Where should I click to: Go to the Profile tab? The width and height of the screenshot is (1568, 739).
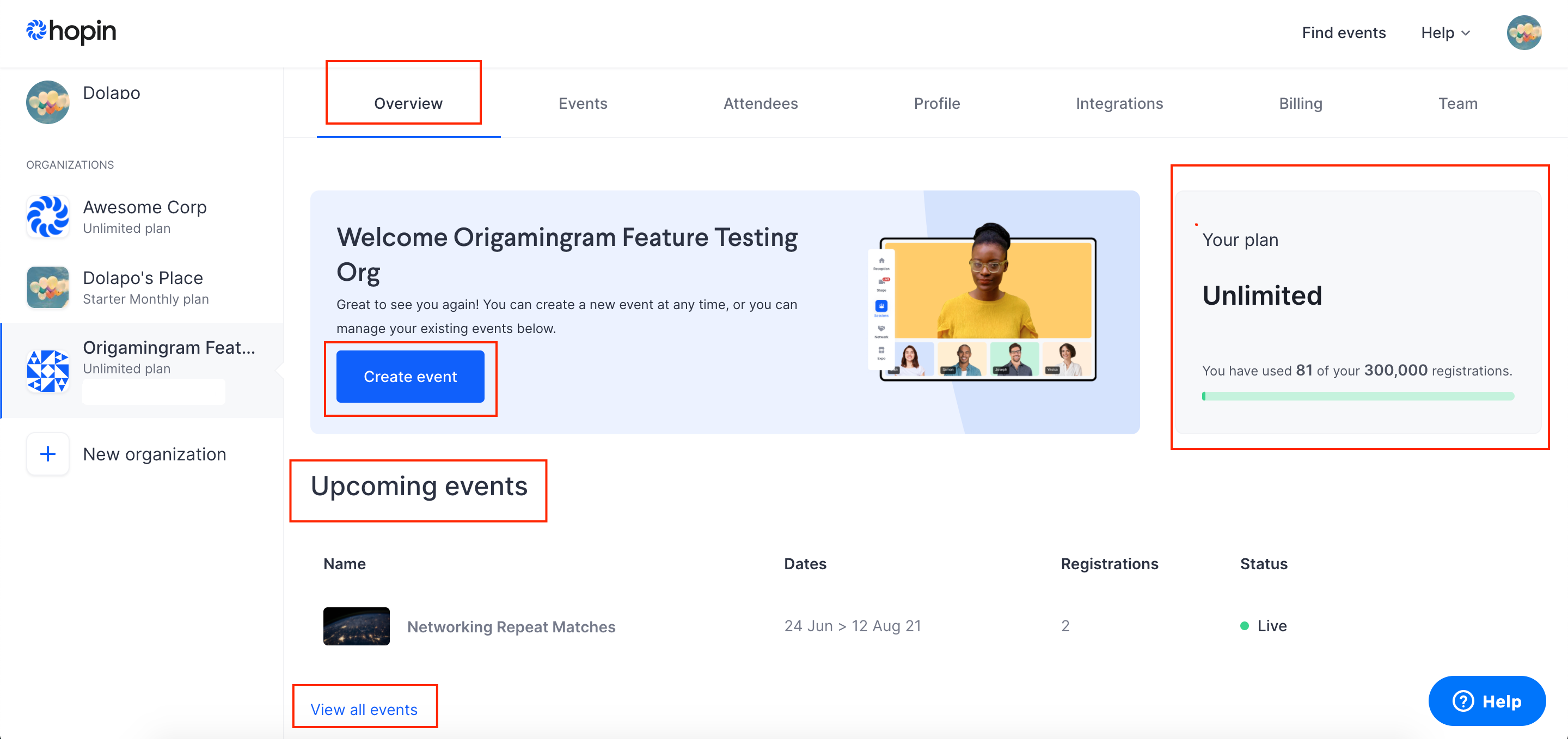click(937, 103)
